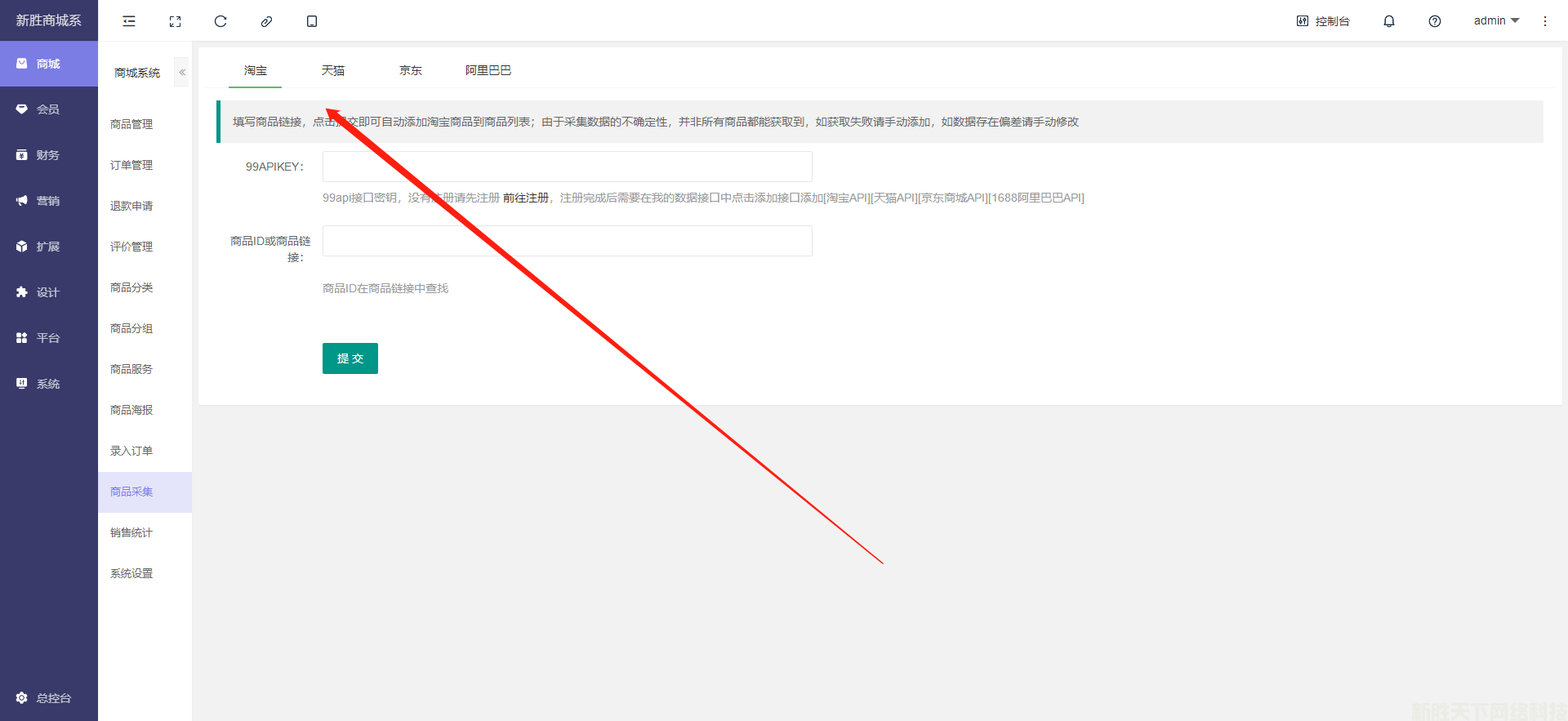This screenshot has height=721, width=1568.
Task: Click the refresh page icon
Action: tap(220, 21)
